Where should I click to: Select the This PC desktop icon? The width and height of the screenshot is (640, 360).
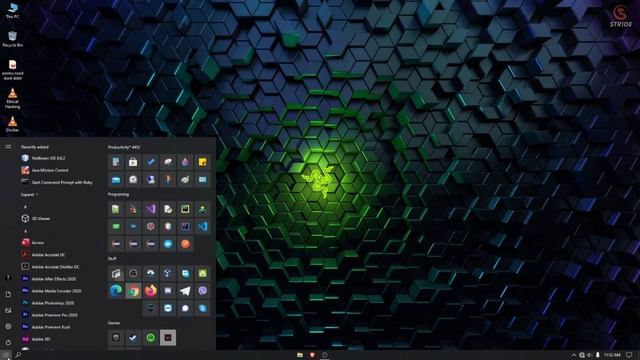pos(12,11)
